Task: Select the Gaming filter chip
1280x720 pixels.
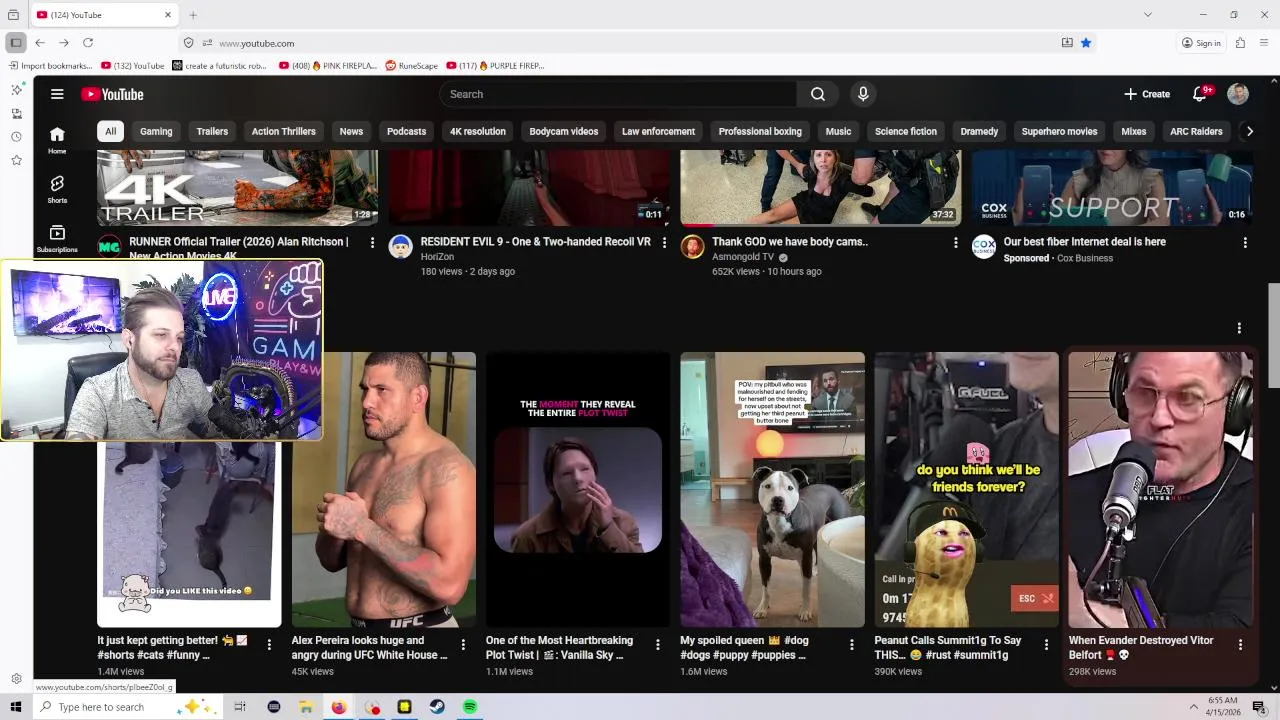Action: [x=156, y=131]
